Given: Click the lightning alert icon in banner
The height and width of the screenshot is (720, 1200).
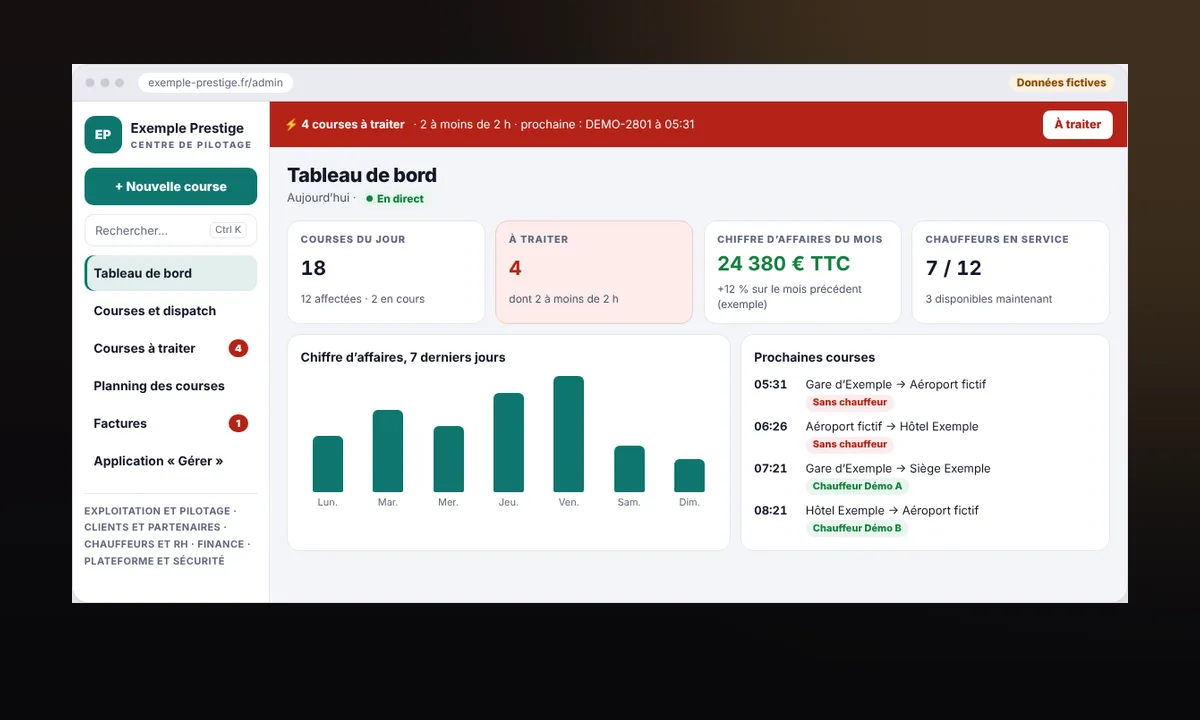Looking at the screenshot, I should click(291, 124).
